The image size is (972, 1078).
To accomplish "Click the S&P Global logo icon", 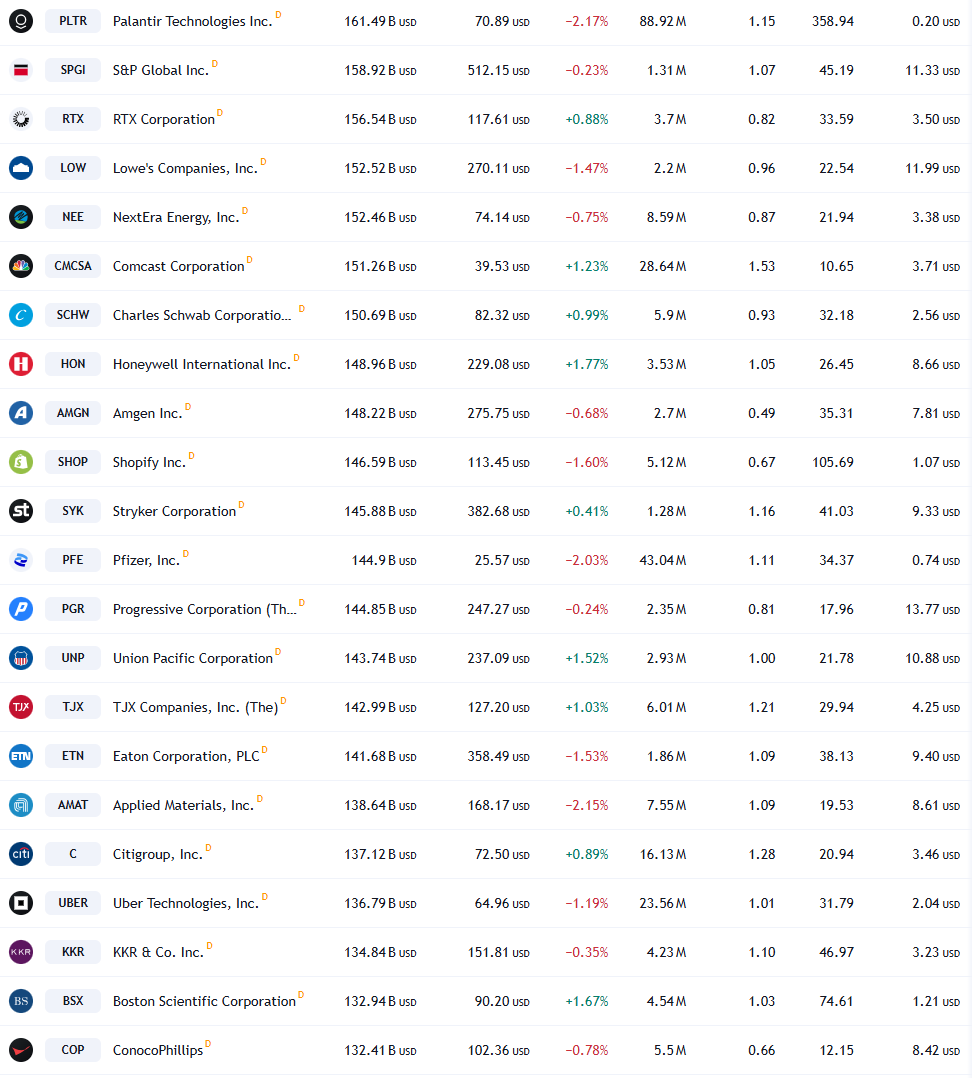I will pos(21,70).
